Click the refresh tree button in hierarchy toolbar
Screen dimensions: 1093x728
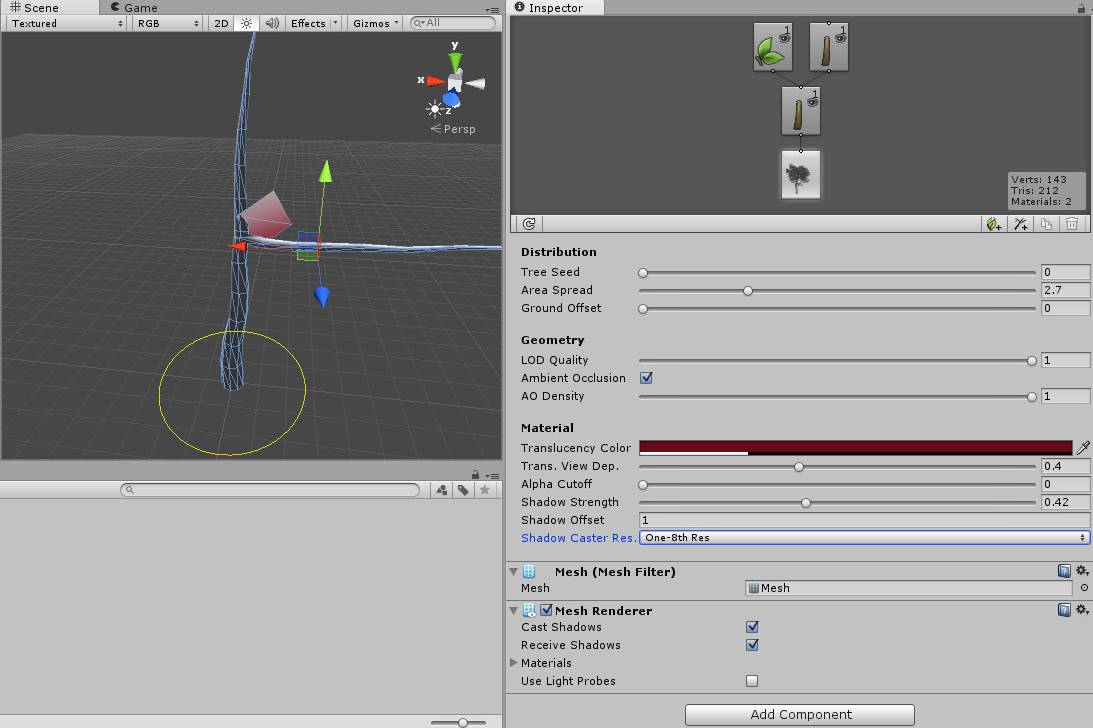(x=529, y=225)
